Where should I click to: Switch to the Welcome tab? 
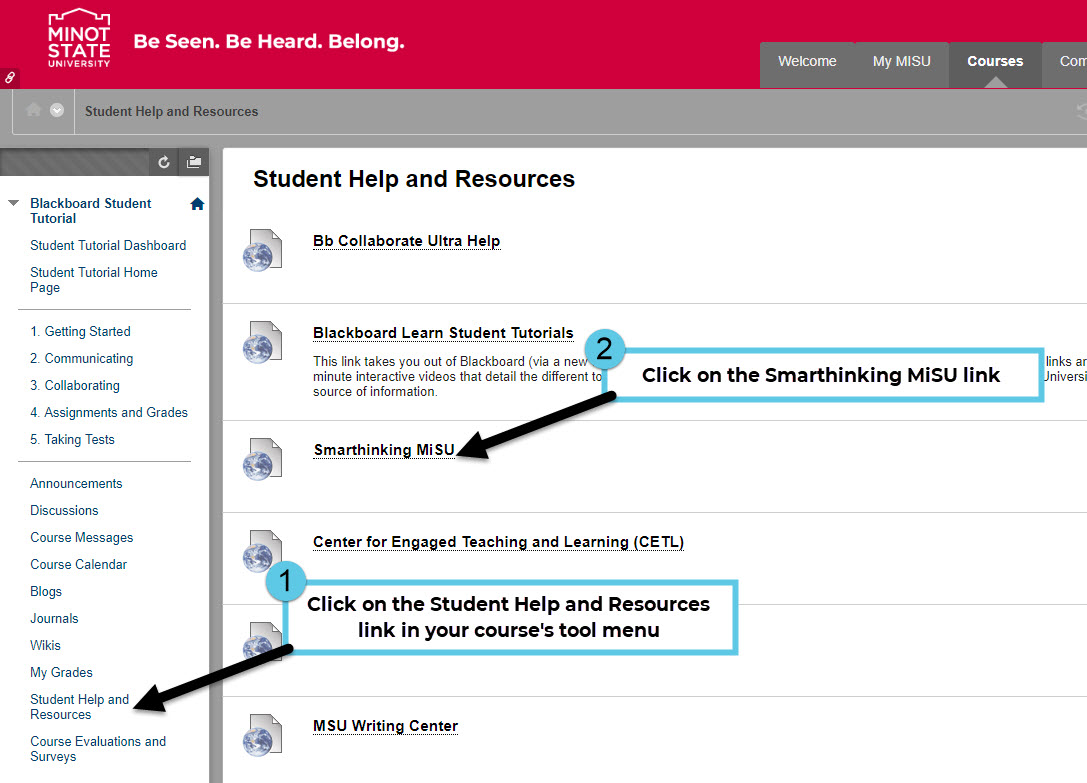click(x=806, y=62)
